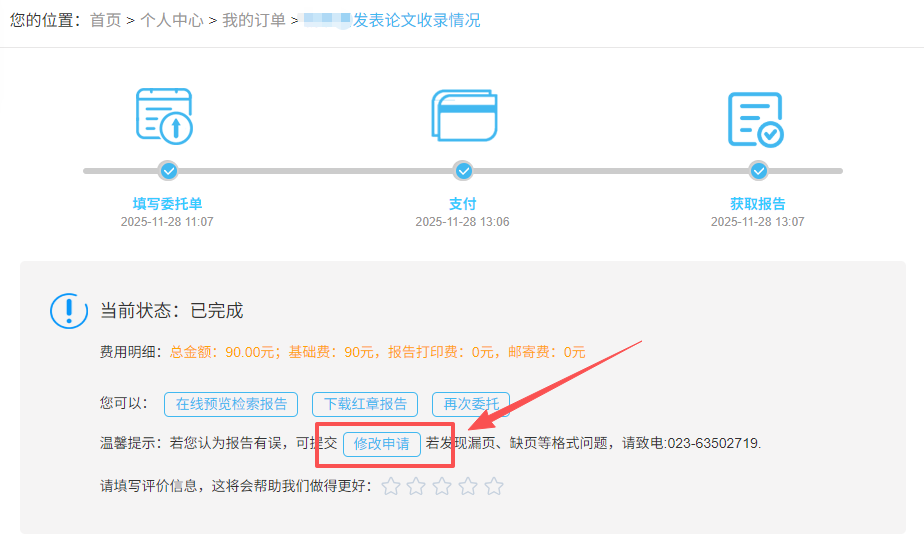
Task: Click checkmark marker above 支付 label
Action: click(x=463, y=171)
